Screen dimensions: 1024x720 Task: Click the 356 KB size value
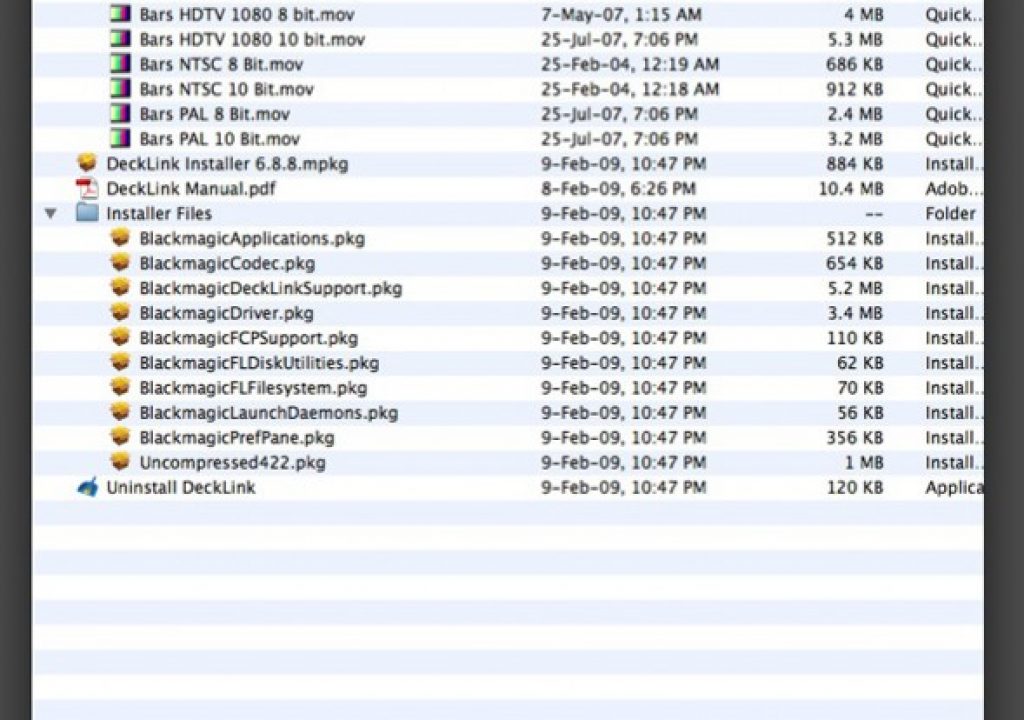coord(855,438)
